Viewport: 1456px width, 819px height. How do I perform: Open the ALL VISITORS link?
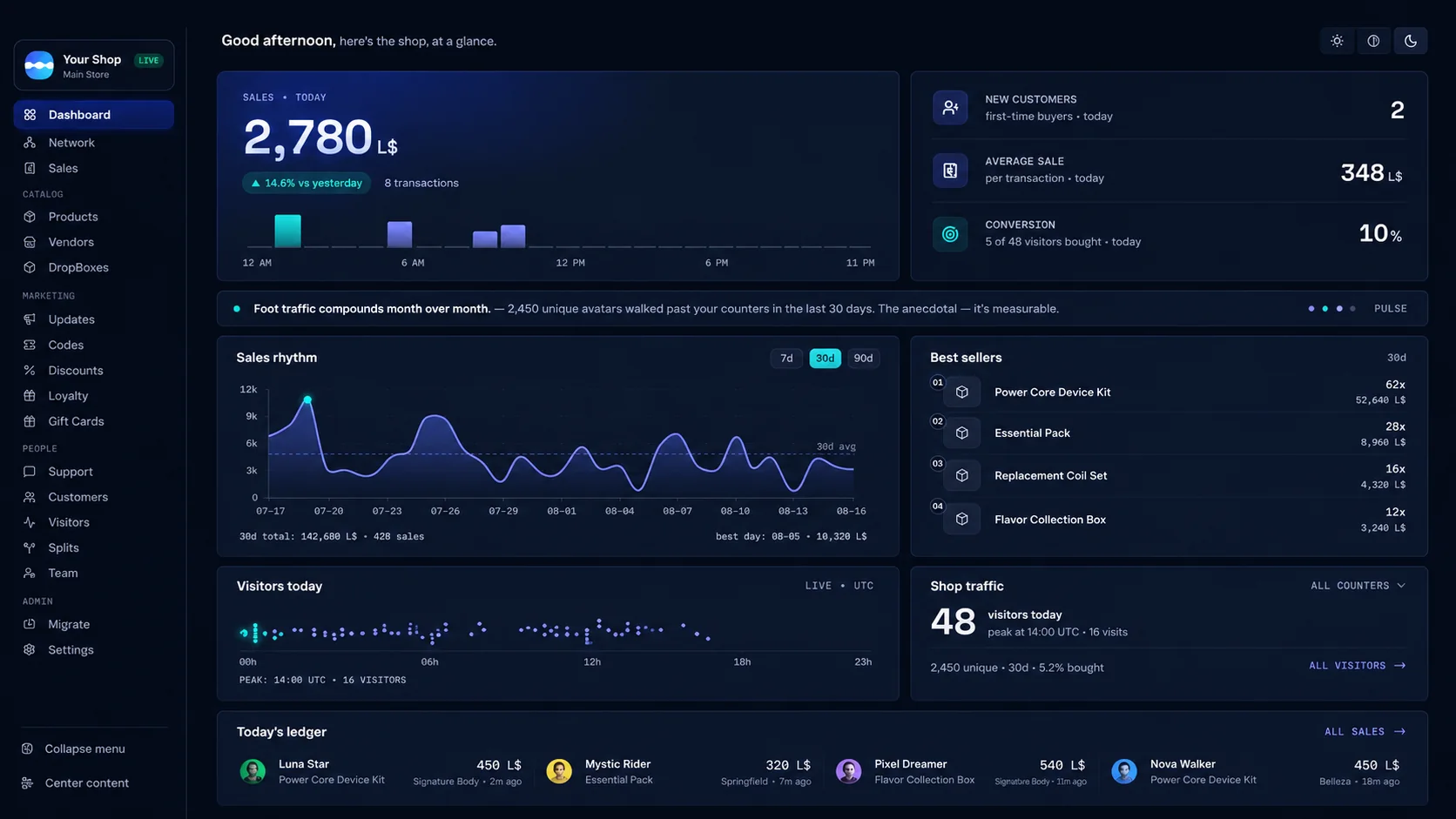click(x=1357, y=666)
